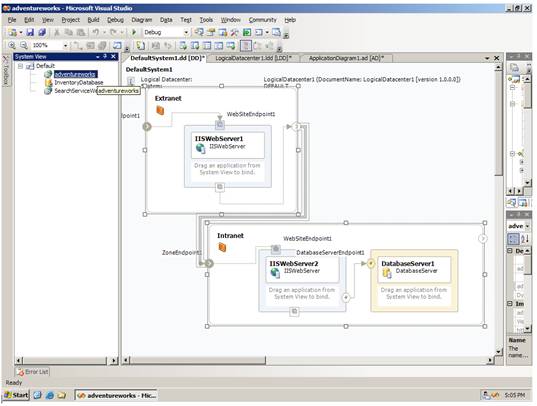Click the Cut toolbar icon

click(57, 33)
